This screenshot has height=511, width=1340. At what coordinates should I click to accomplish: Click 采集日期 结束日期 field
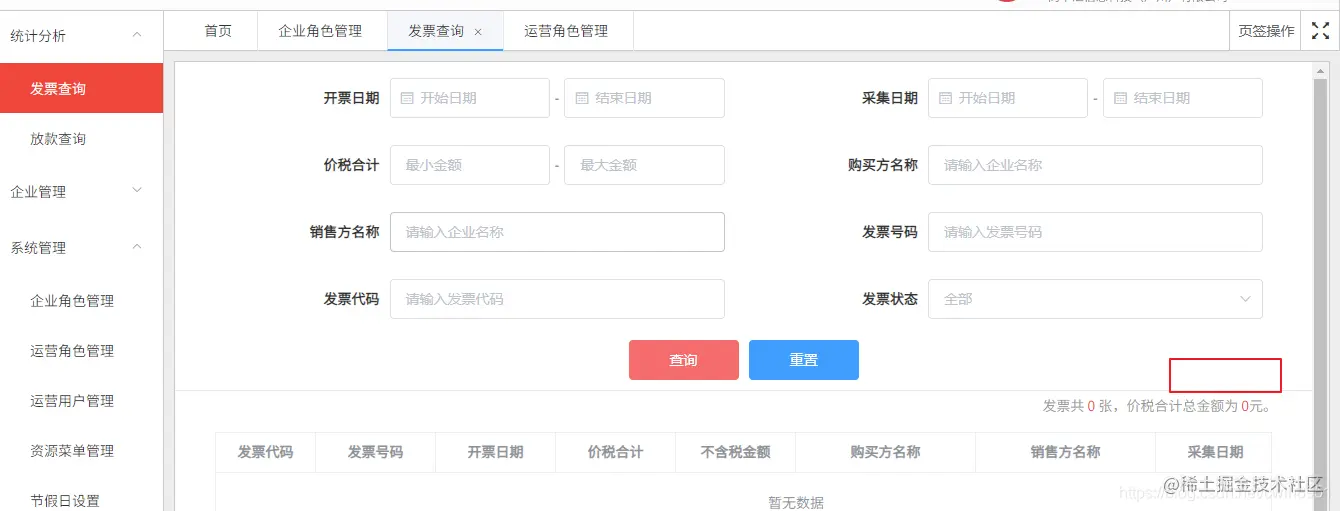(1183, 98)
